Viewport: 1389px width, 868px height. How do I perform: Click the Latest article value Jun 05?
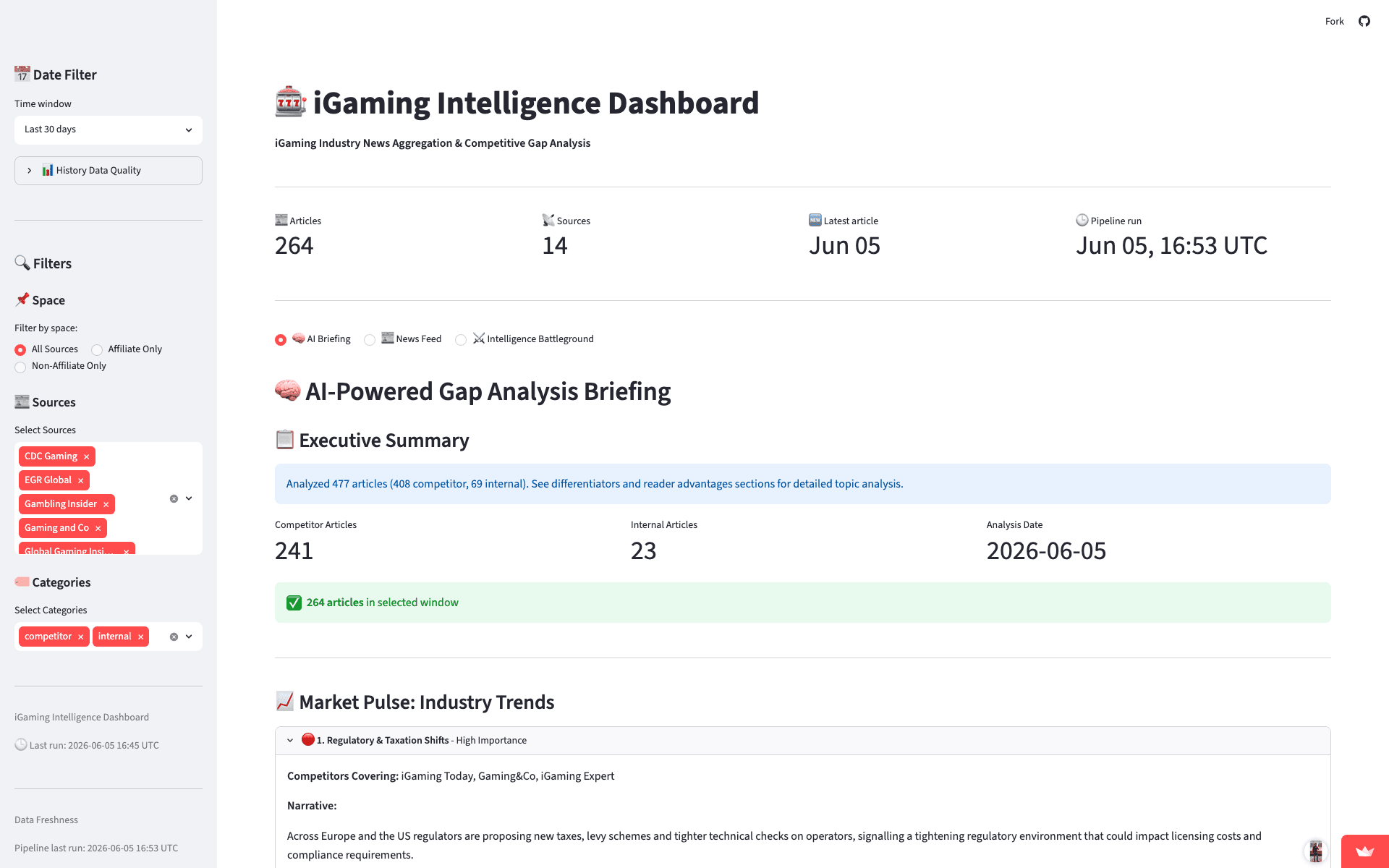844,246
